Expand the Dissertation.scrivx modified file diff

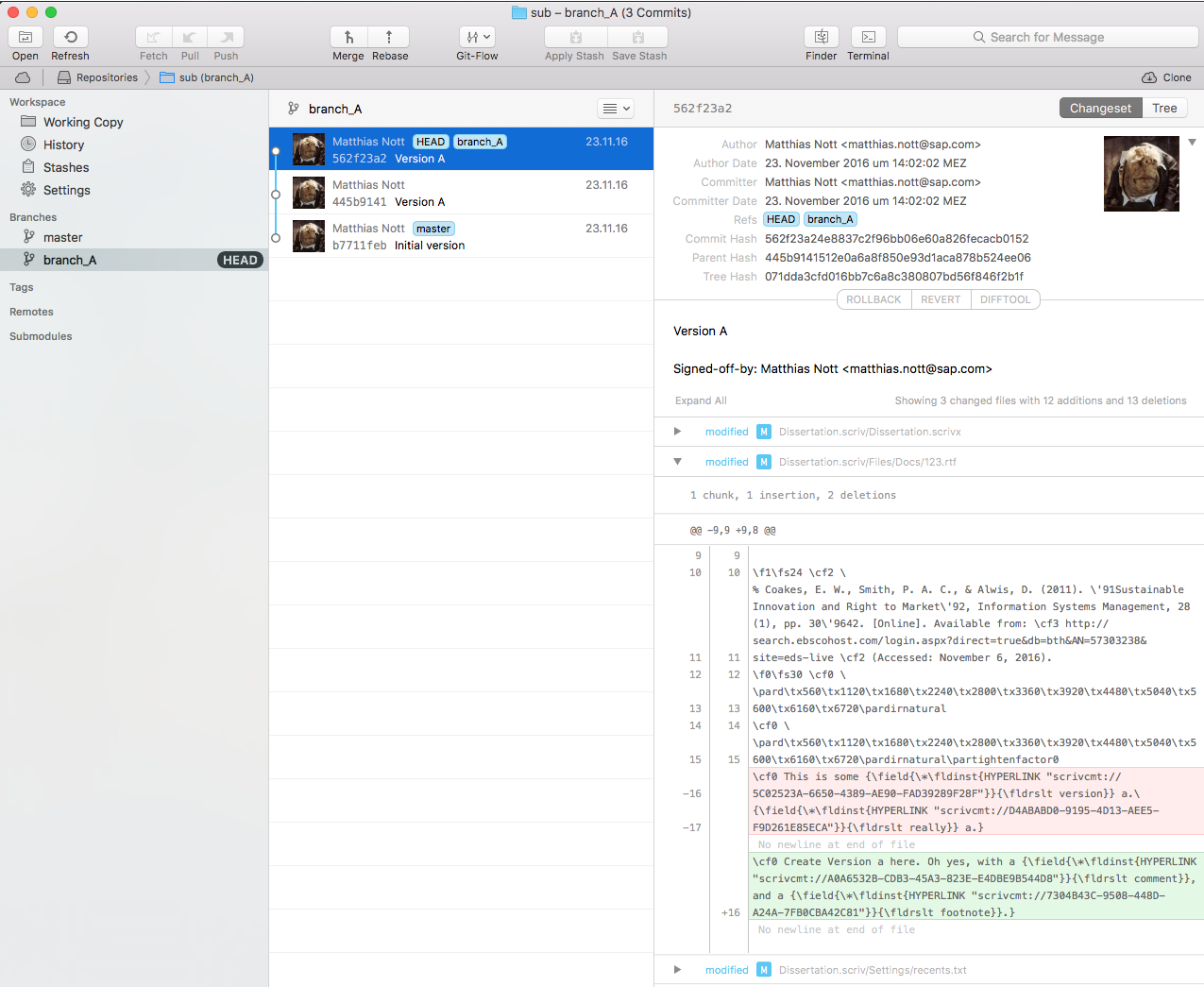click(677, 432)
